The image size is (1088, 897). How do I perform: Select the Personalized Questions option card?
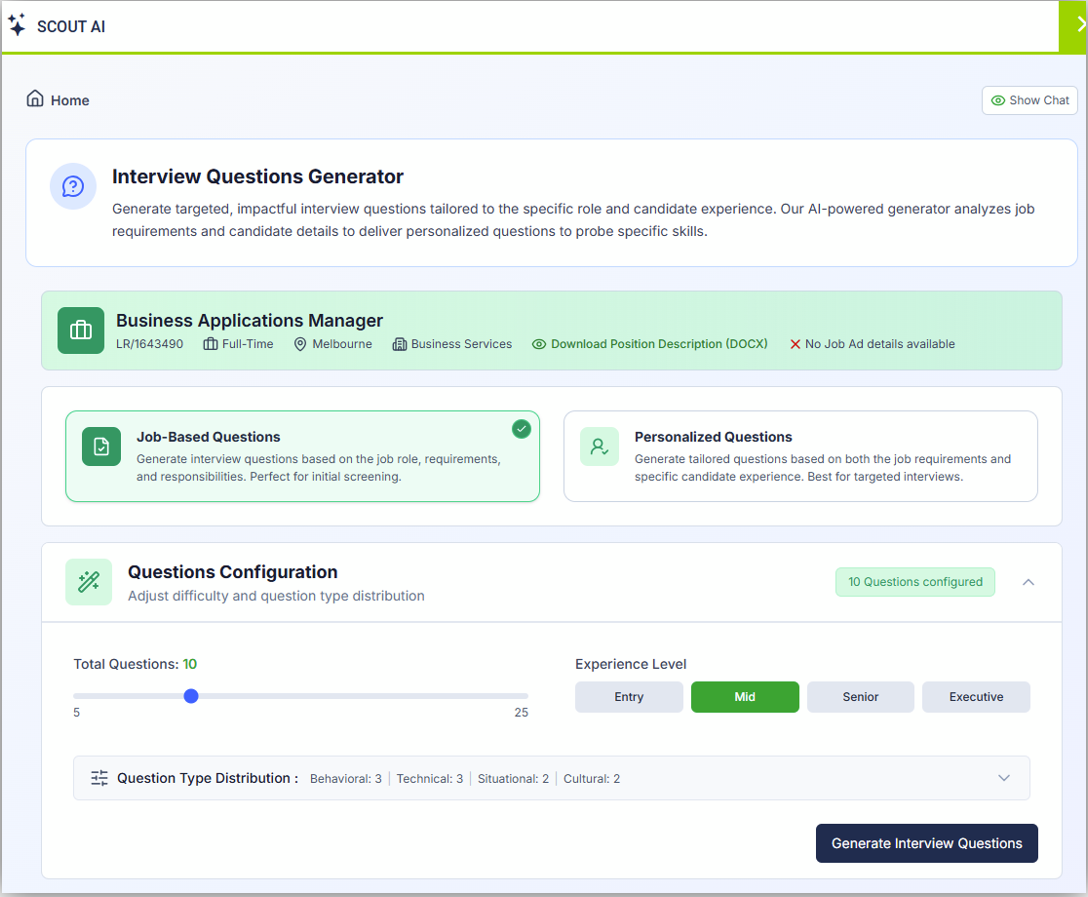coord(800,456)
